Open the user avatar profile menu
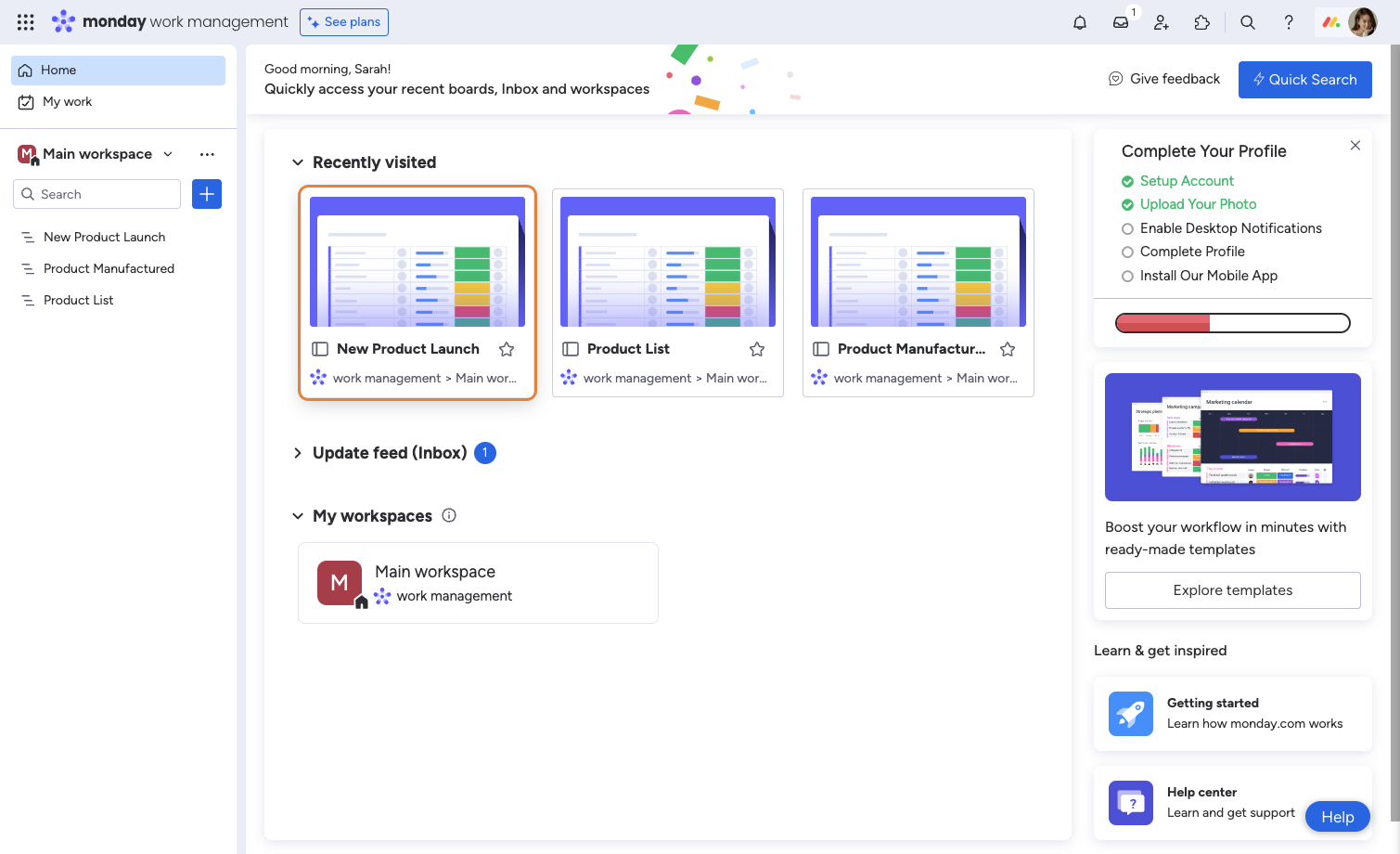 tap(1363, 22)
